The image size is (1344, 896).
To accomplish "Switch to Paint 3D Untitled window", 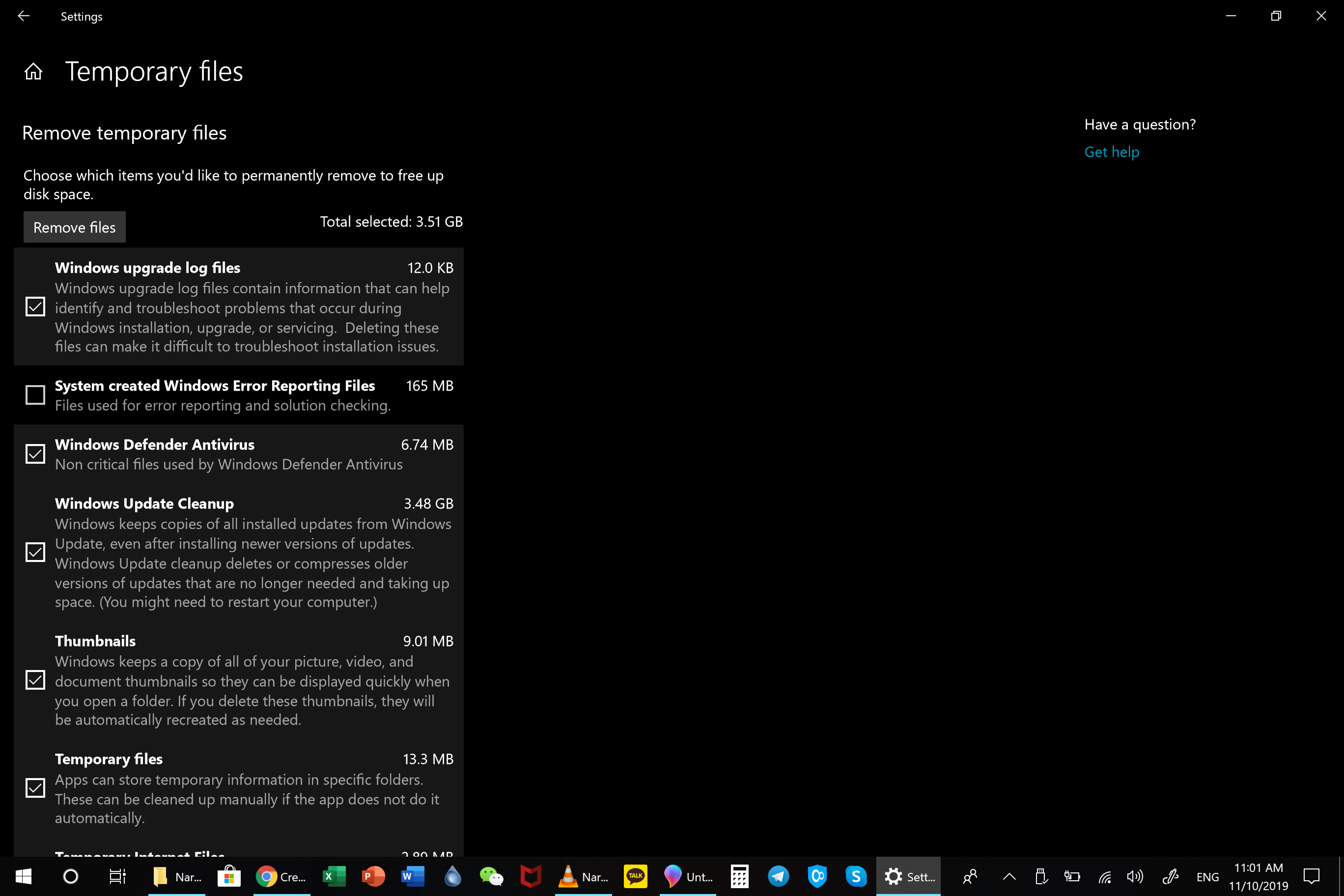I will pyautogui.click(x=688, y=876).
